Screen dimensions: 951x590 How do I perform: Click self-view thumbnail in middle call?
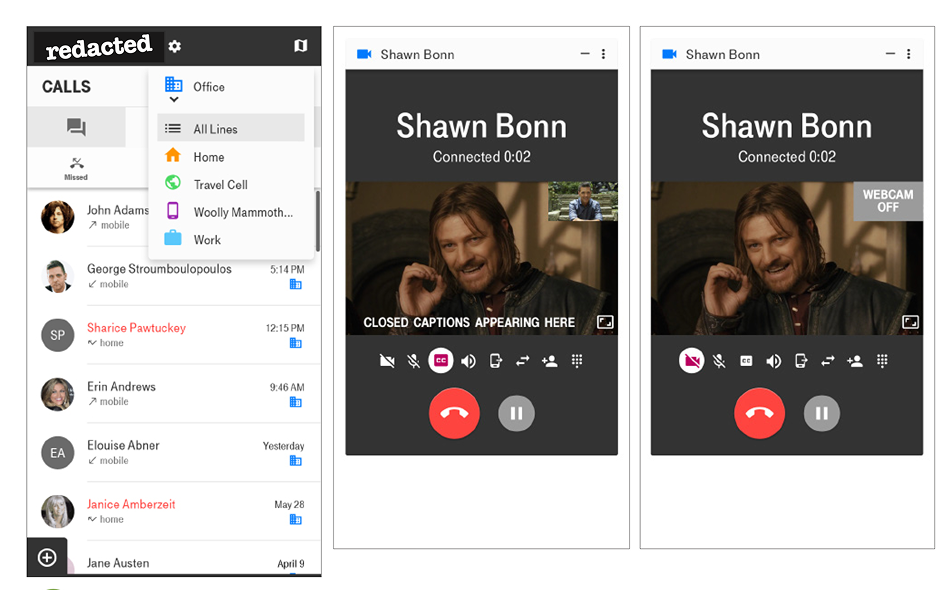pyautogui.click(x=582, y=201)
